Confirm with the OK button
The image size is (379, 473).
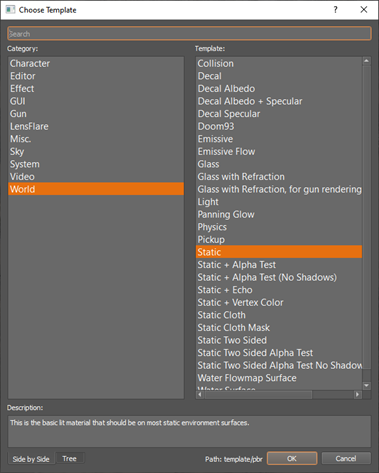pos(292,458)
